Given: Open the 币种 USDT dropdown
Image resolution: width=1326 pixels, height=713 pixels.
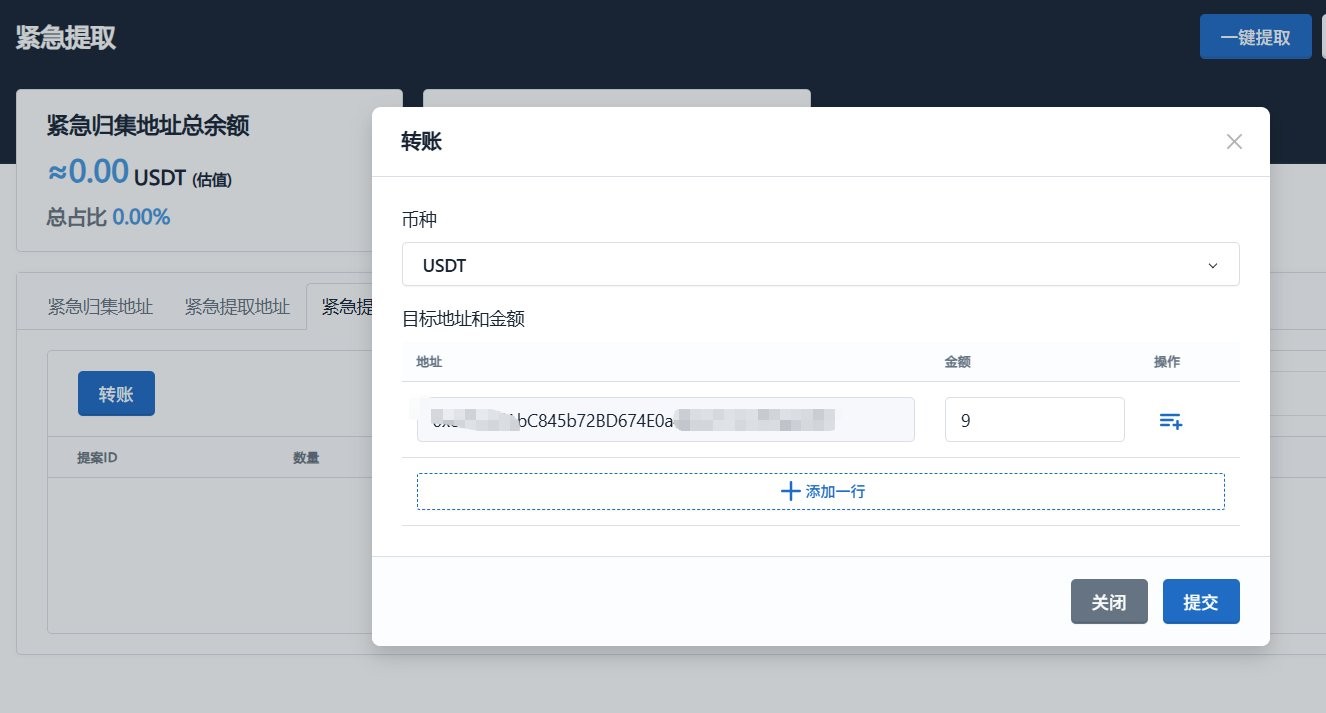Looking at the screenshot, I should 820,266.
